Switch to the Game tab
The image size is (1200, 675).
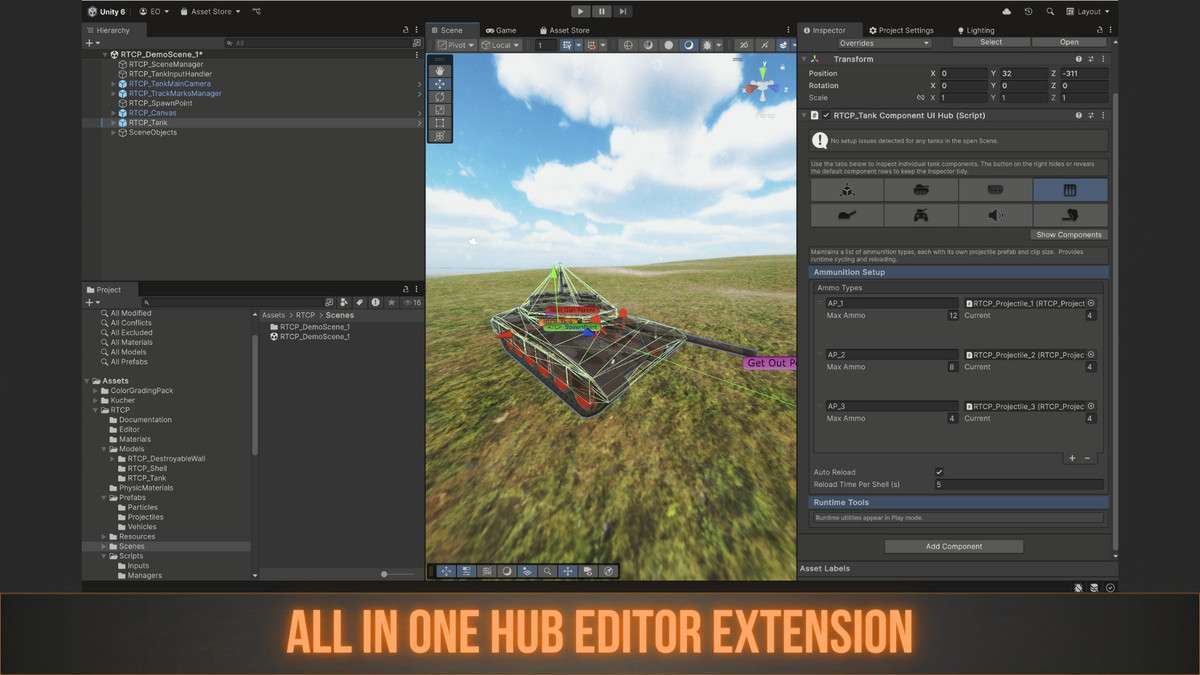point(501,30)
